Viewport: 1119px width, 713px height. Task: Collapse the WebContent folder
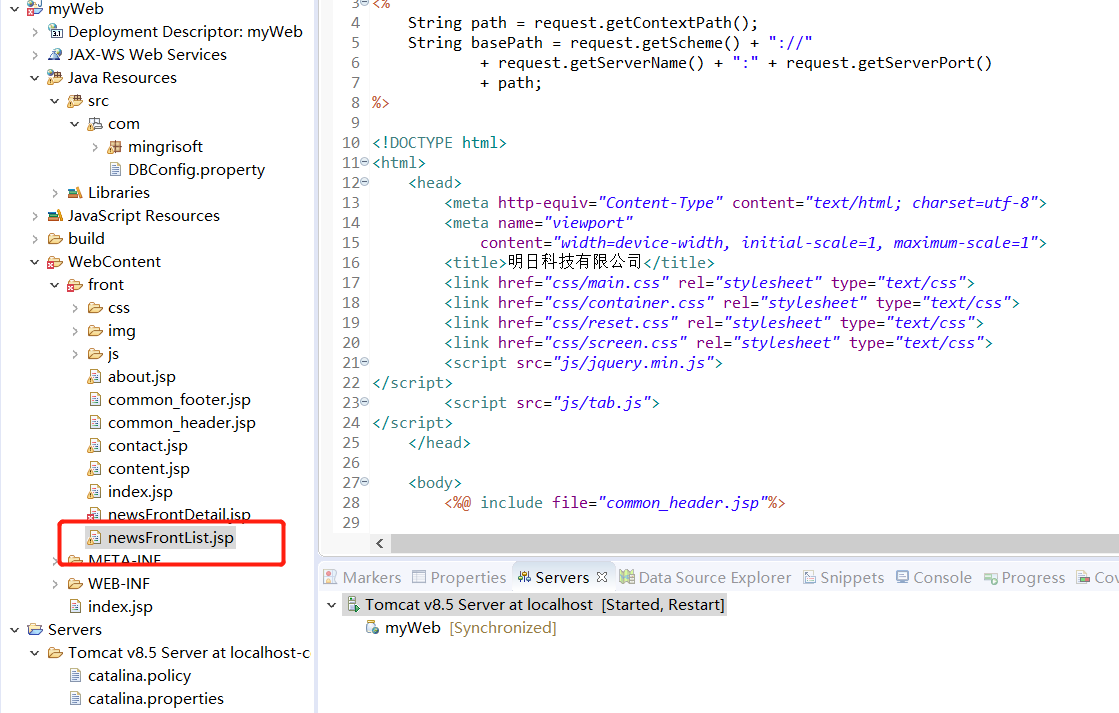tap(34, 262)
